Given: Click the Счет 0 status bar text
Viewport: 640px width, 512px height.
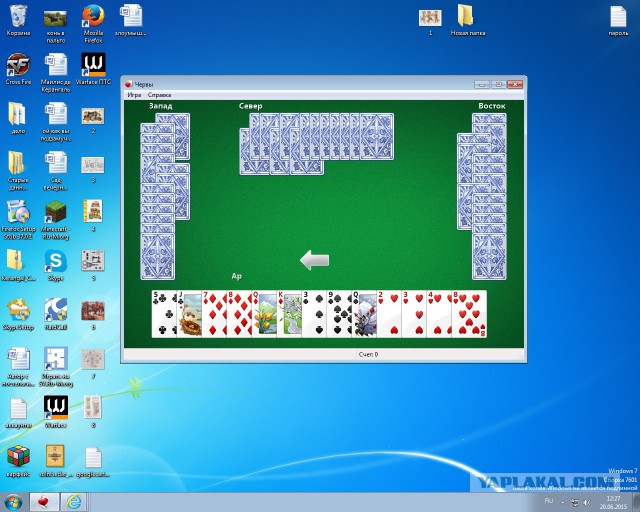Looking at the screenshot, I should pyautogui.click(x=368, y=354).
